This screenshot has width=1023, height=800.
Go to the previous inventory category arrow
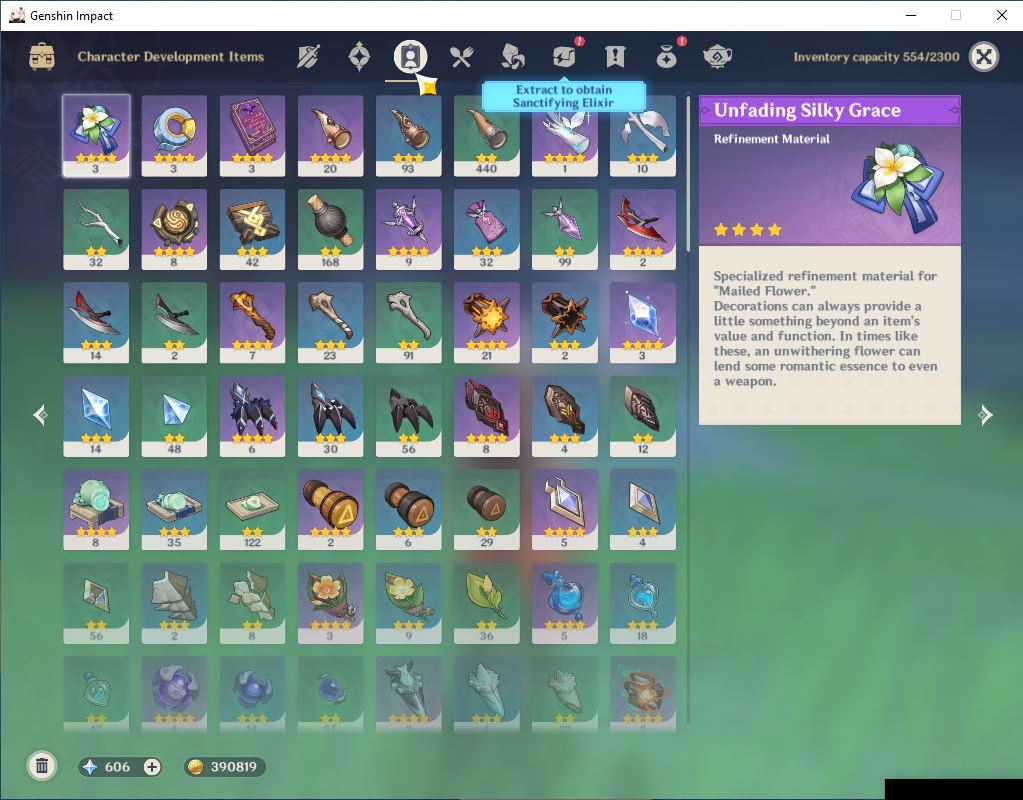click(x=40, y=414)
